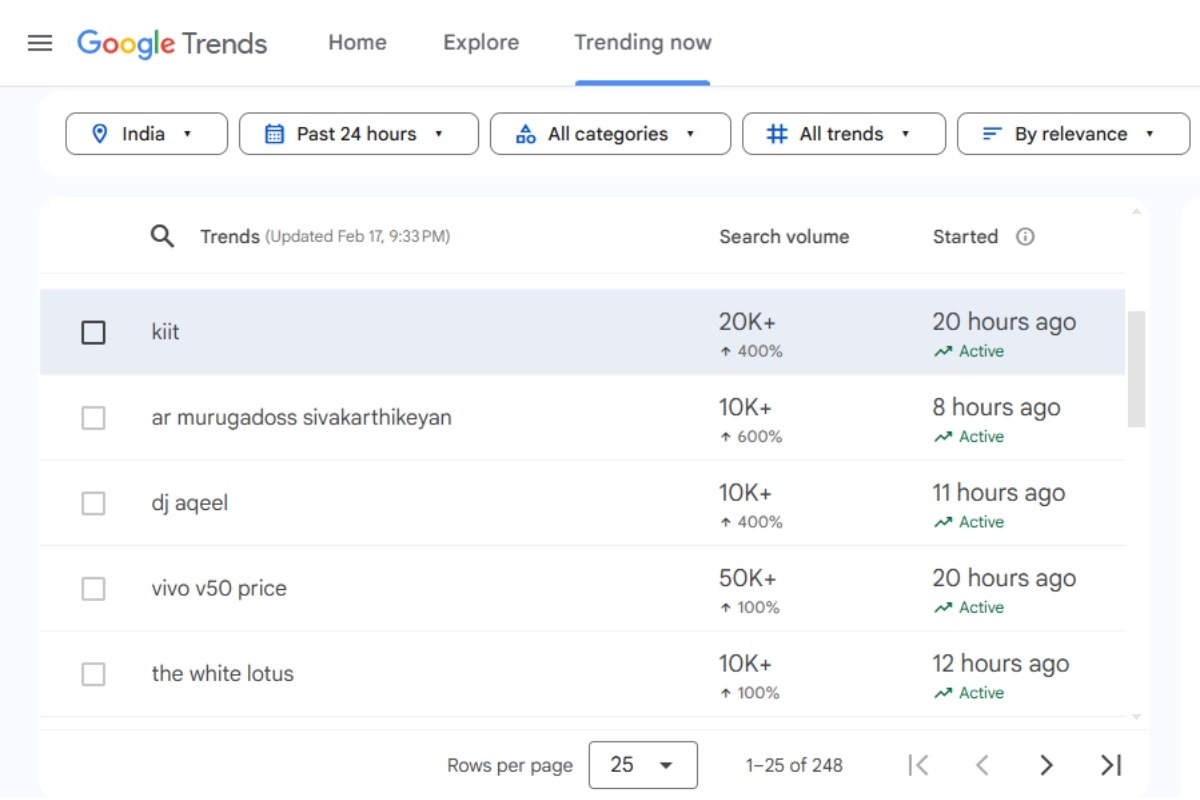Viewport: 1200px width, 800px height.
Task: Go to the previous page of trends
Action: coord(982,765)
